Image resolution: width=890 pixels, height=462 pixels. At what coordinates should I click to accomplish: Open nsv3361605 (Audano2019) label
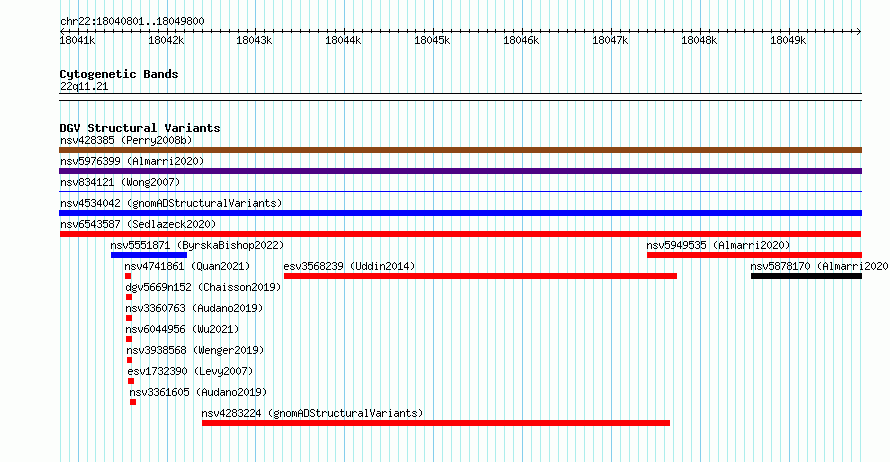pos(198,392)
